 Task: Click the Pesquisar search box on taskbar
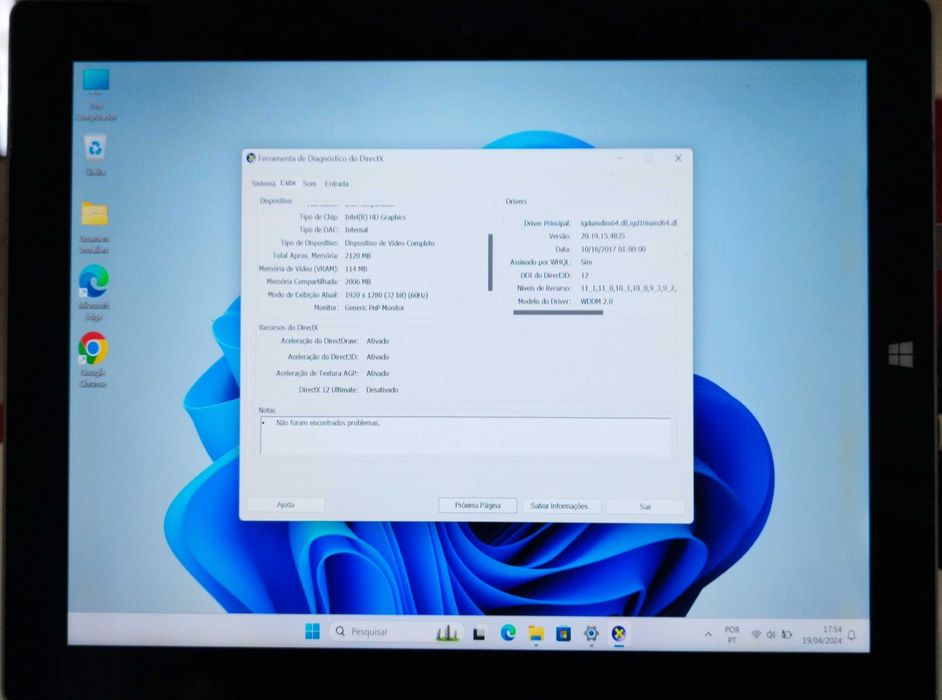click(x=397, y=632)
